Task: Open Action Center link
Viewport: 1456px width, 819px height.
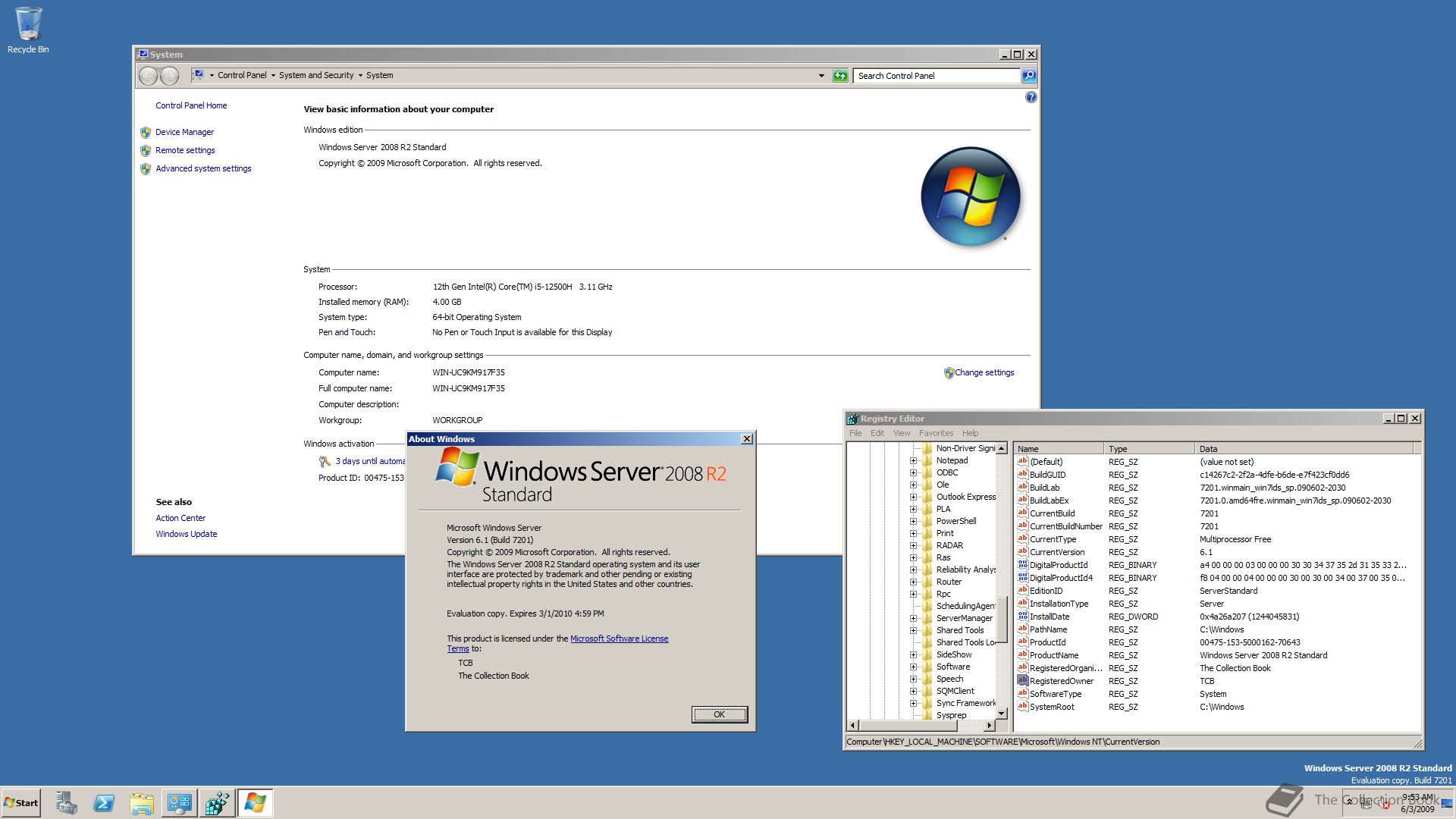Action: [x=180, y=518]
